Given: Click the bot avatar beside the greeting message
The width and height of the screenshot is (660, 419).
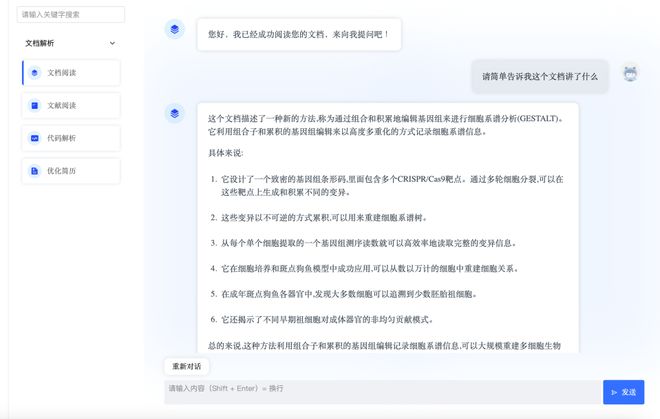Looking at the screenshot, I should click(175, 29).
